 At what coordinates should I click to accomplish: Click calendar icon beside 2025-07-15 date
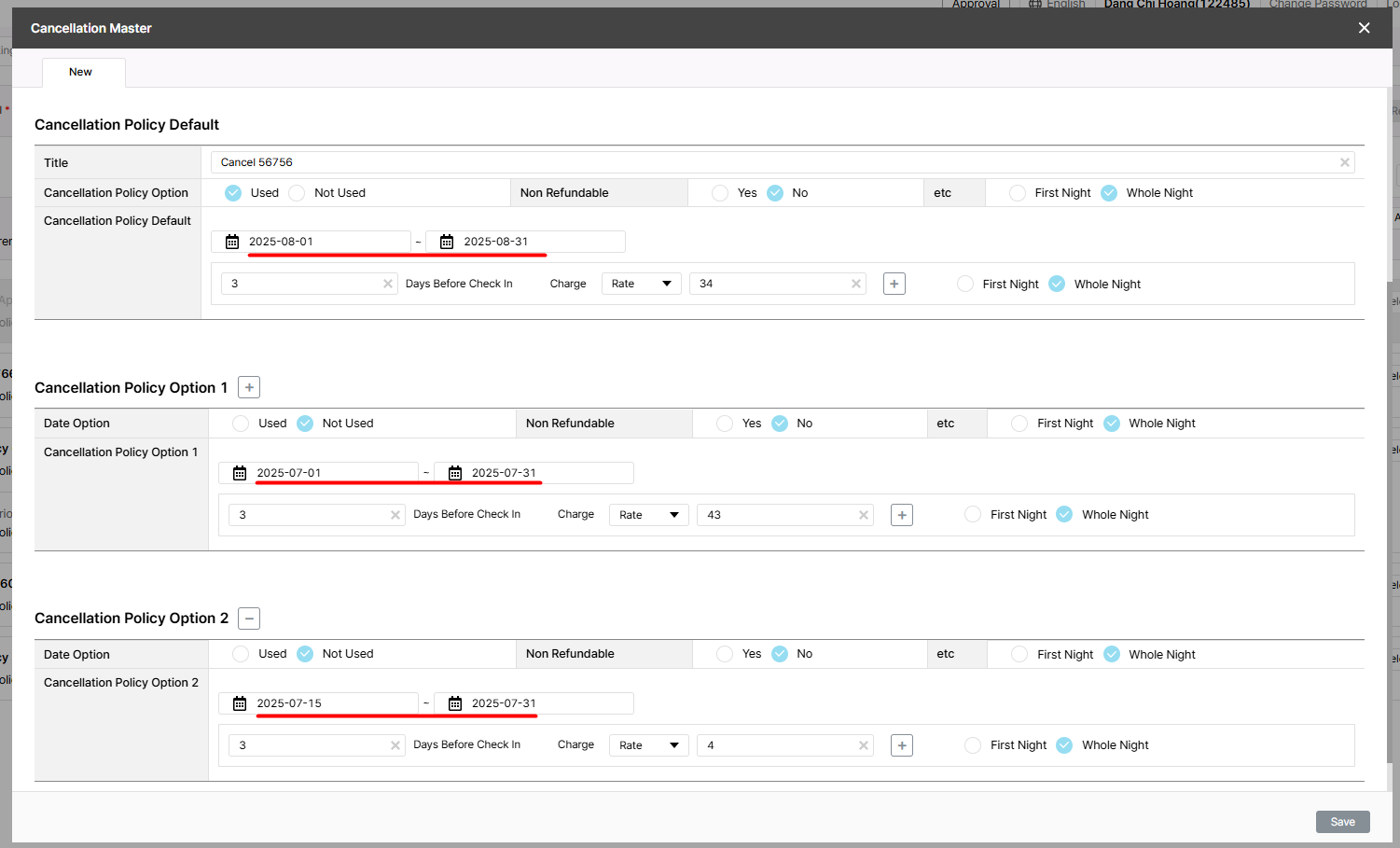pos(240,703)
